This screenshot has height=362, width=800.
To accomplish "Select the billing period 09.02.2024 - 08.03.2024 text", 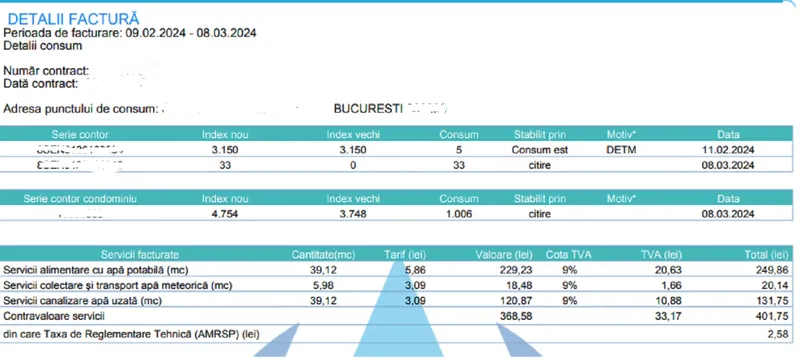I will pyautogui.click(x=191, y=33).
